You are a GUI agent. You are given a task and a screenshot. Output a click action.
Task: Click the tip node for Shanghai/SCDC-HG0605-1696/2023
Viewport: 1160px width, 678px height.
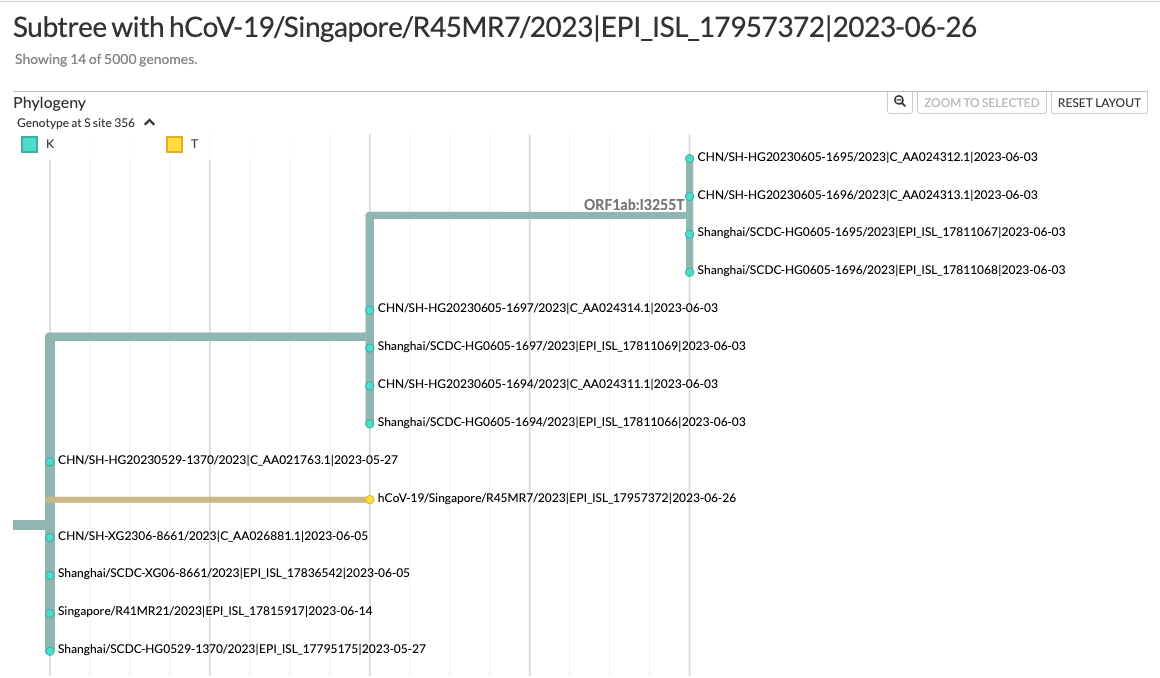689,269
